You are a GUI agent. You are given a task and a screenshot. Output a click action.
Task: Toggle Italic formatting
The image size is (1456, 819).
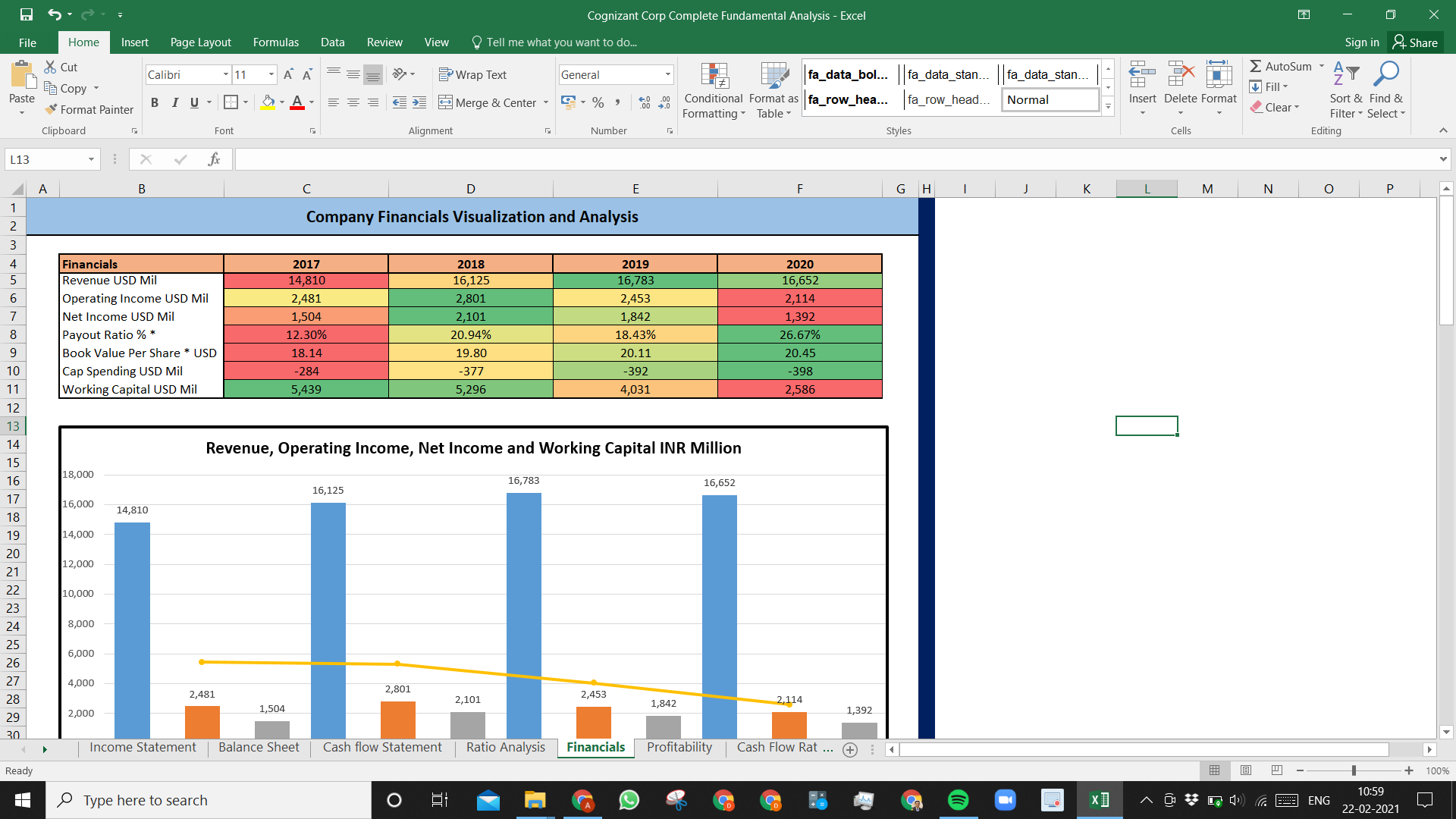[x=174, y=102]
